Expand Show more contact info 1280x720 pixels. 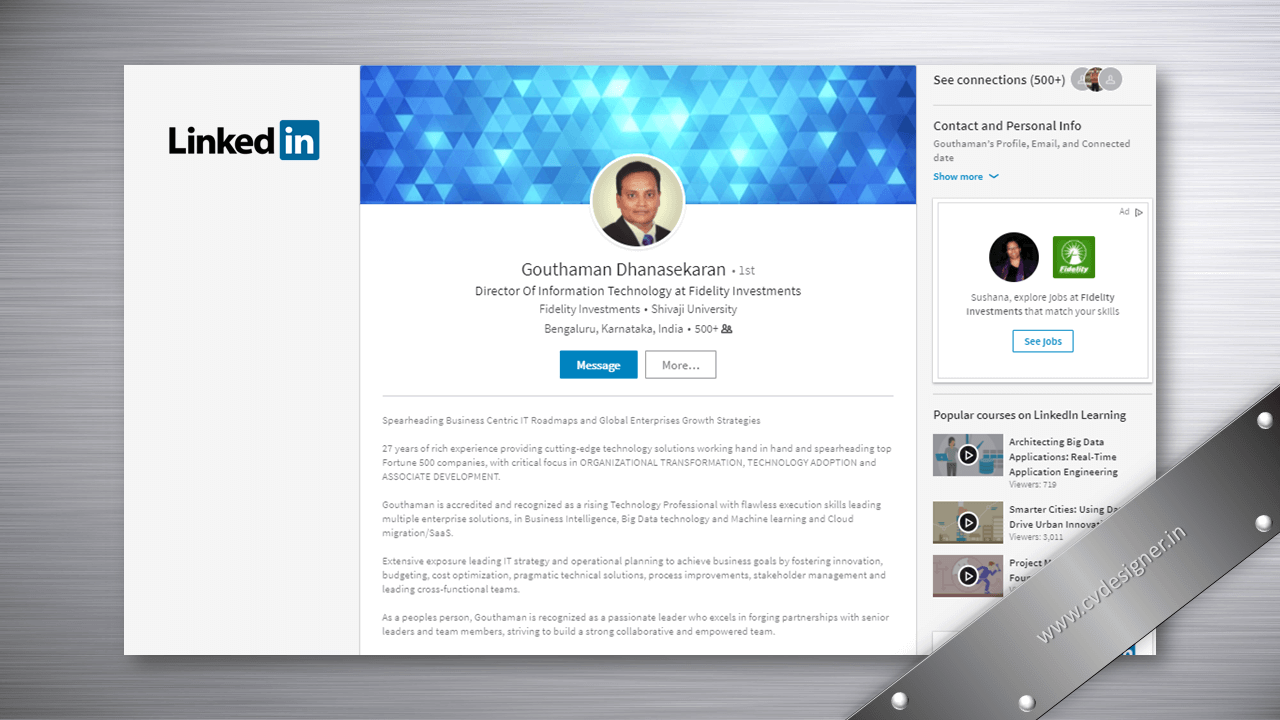click(958, 176)
